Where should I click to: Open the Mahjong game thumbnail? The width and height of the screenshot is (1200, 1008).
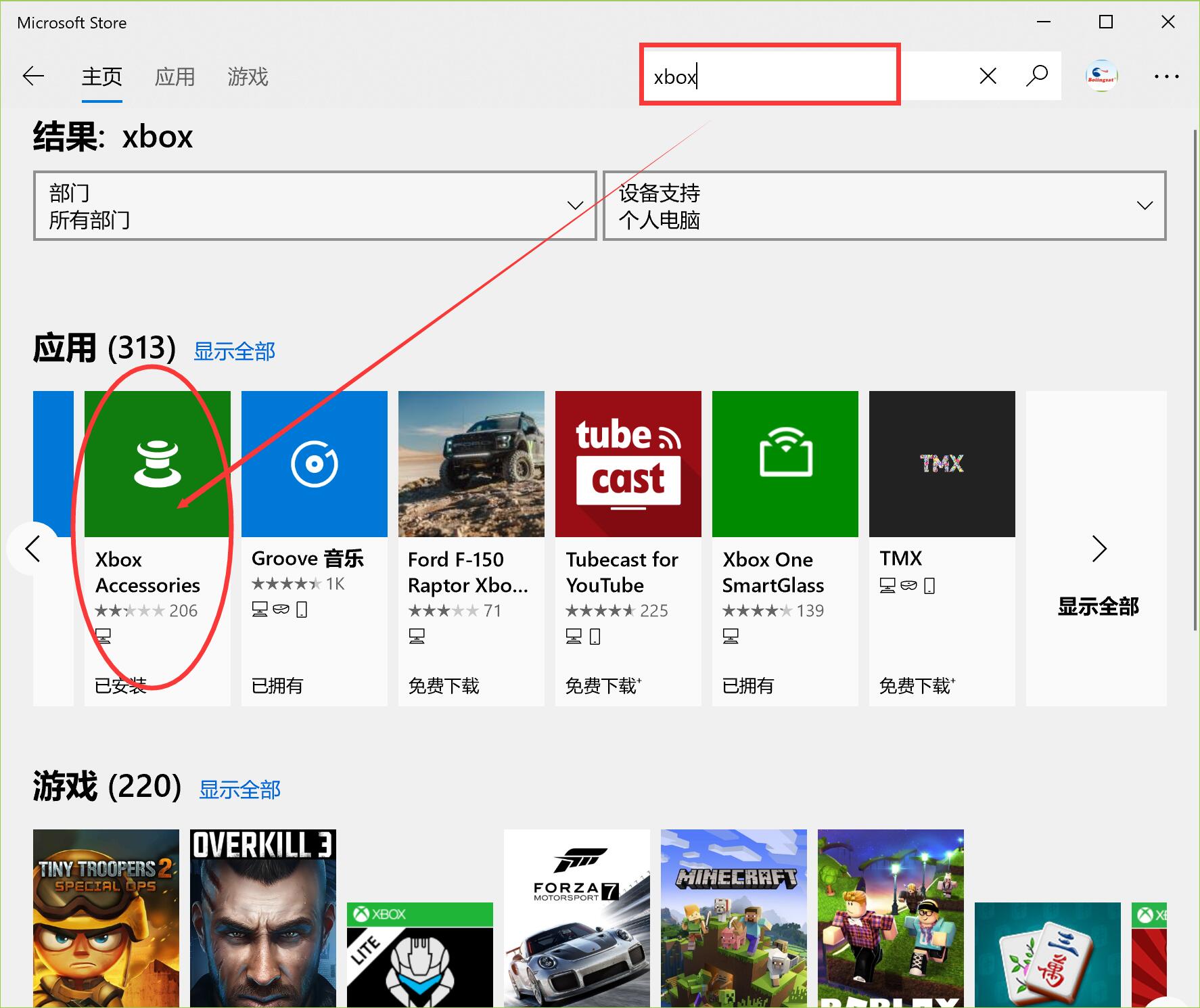(1048, 955)
